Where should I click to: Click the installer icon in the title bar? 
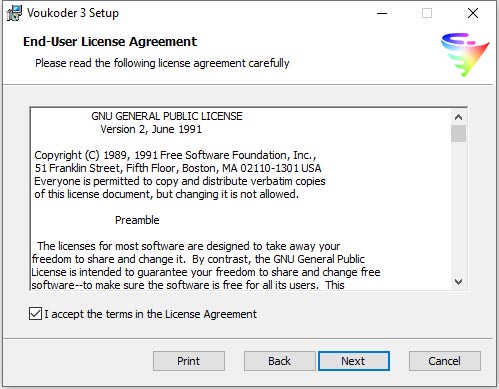click(14, 13)
